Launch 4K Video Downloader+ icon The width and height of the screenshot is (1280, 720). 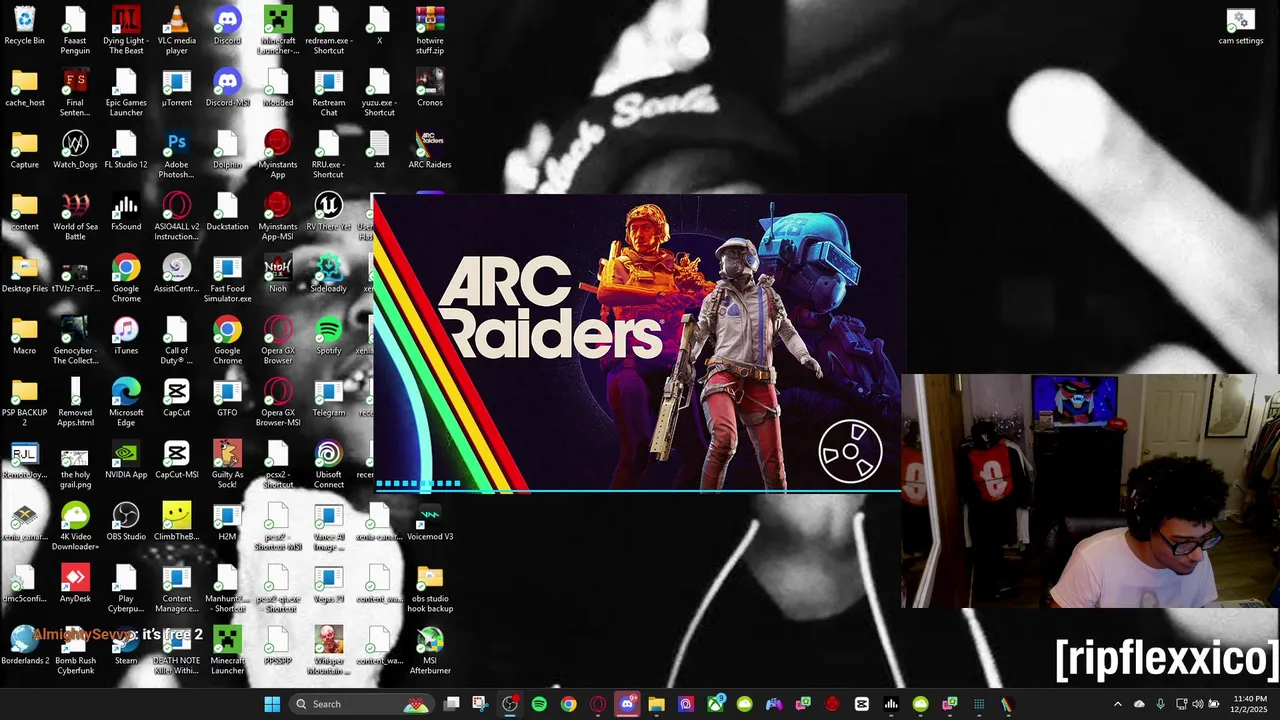[75, 526]
